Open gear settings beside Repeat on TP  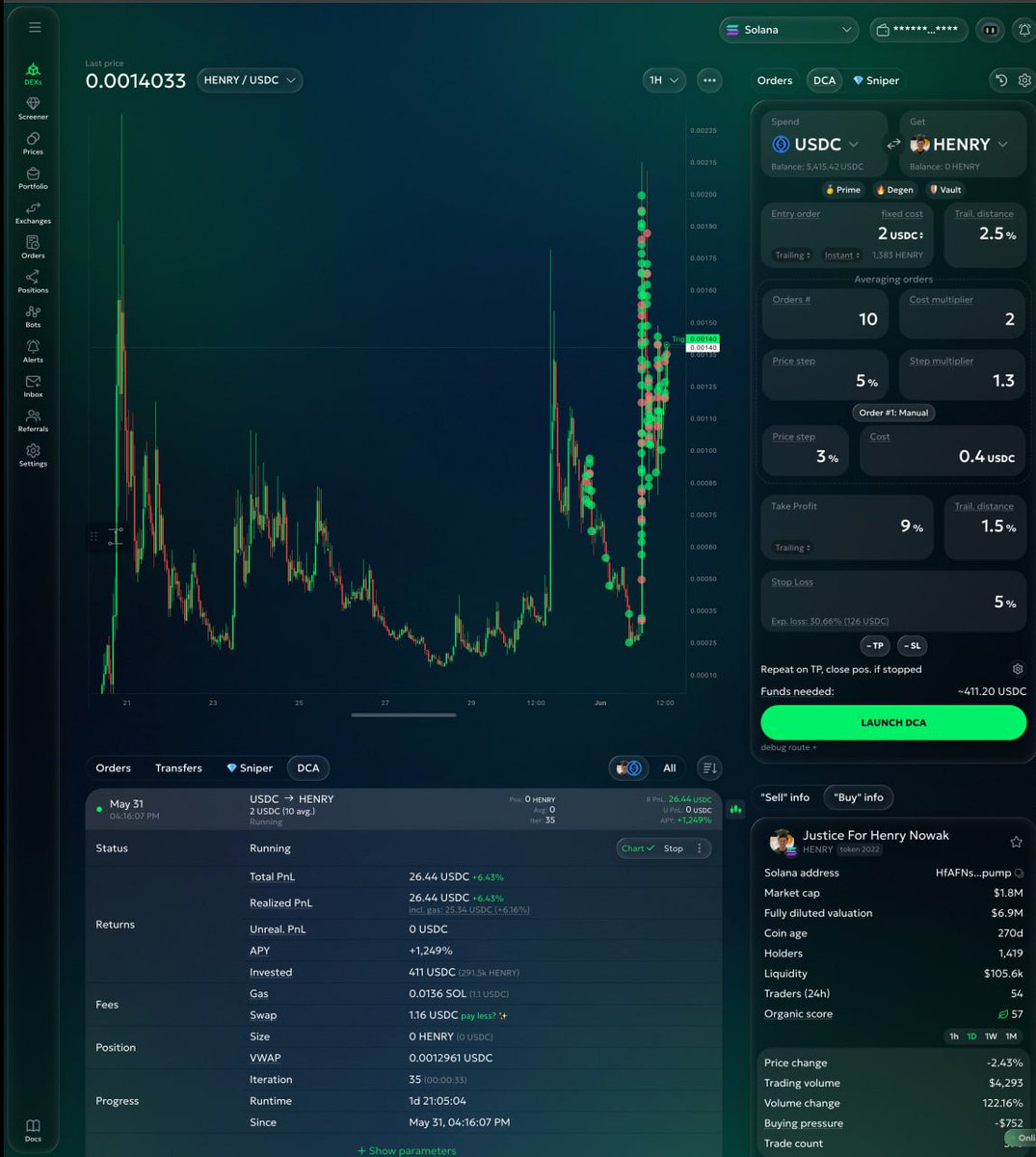pyautogui.click(x=1017, y=668)
